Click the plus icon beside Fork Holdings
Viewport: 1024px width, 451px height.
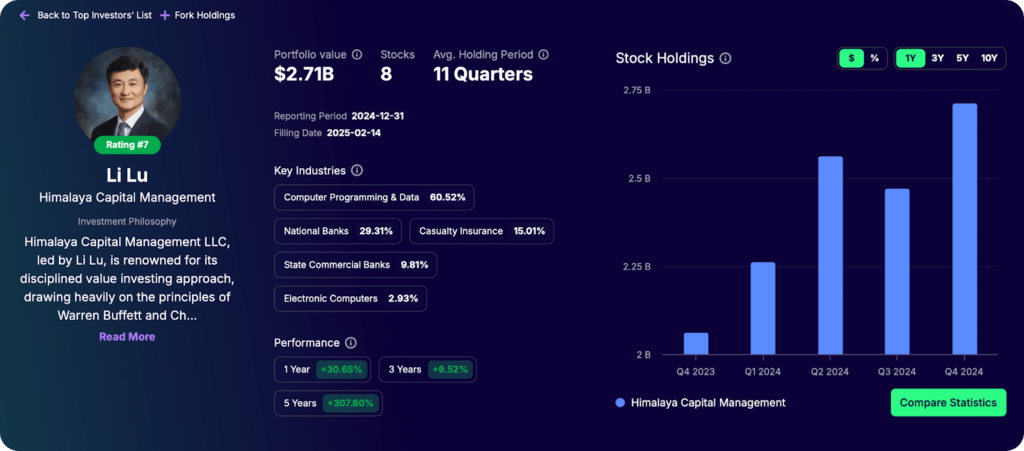(x=165, y=15)
